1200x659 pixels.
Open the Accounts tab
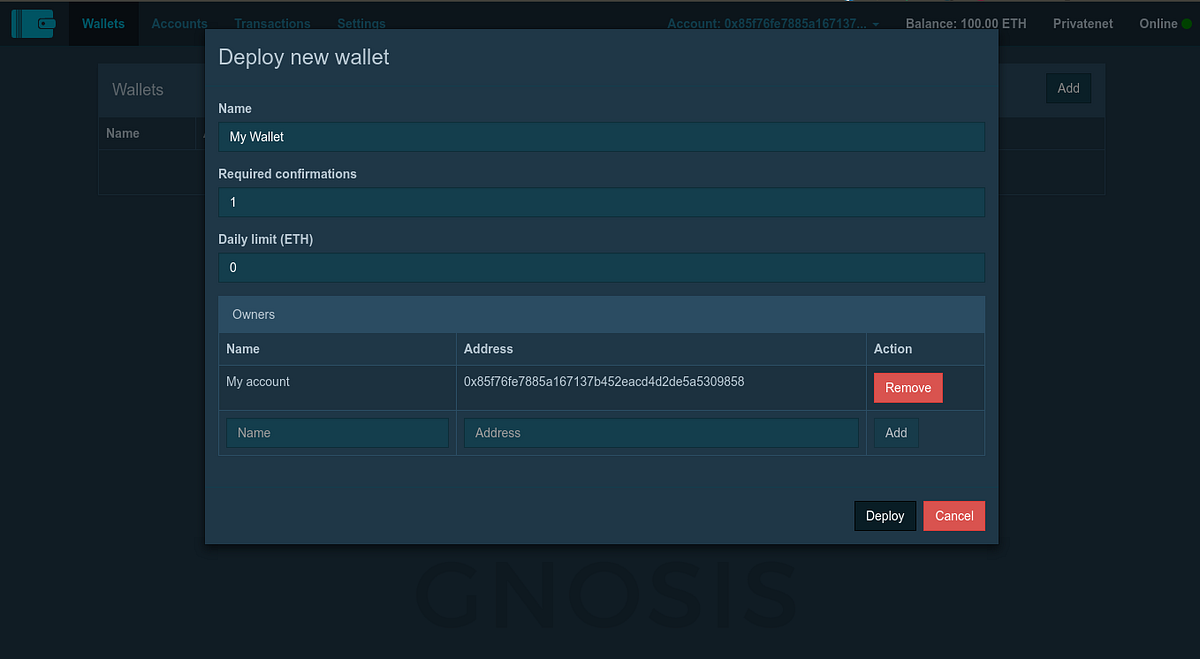point(179,23)
